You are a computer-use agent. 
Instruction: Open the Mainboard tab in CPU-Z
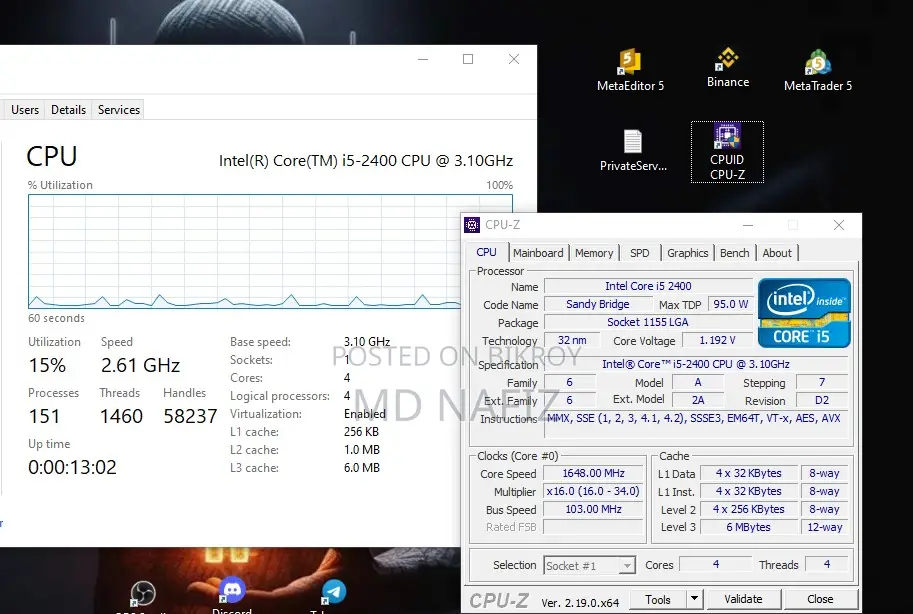pyautogui.click(x=538, y=253)
